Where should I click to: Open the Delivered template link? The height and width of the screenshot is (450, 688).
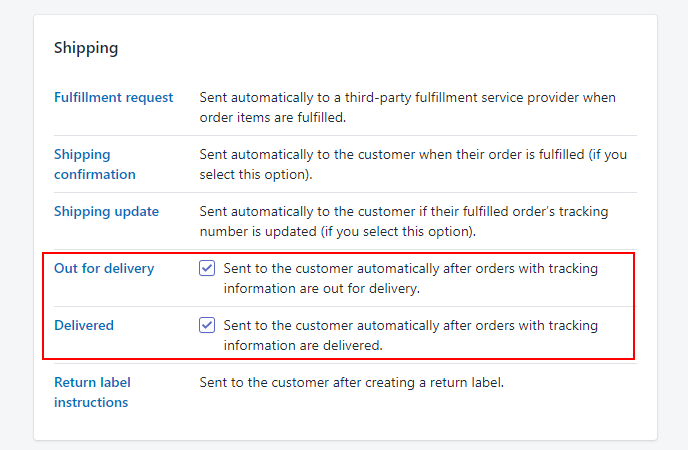coord(84,325)
